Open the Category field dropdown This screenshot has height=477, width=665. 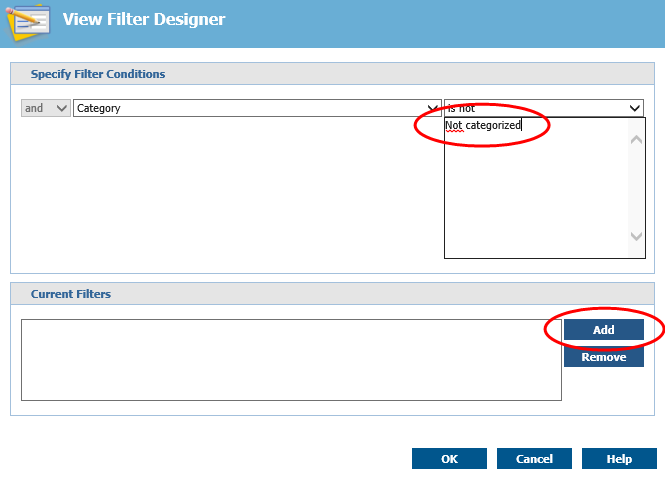pyautogui.click(x=257, y=108)
